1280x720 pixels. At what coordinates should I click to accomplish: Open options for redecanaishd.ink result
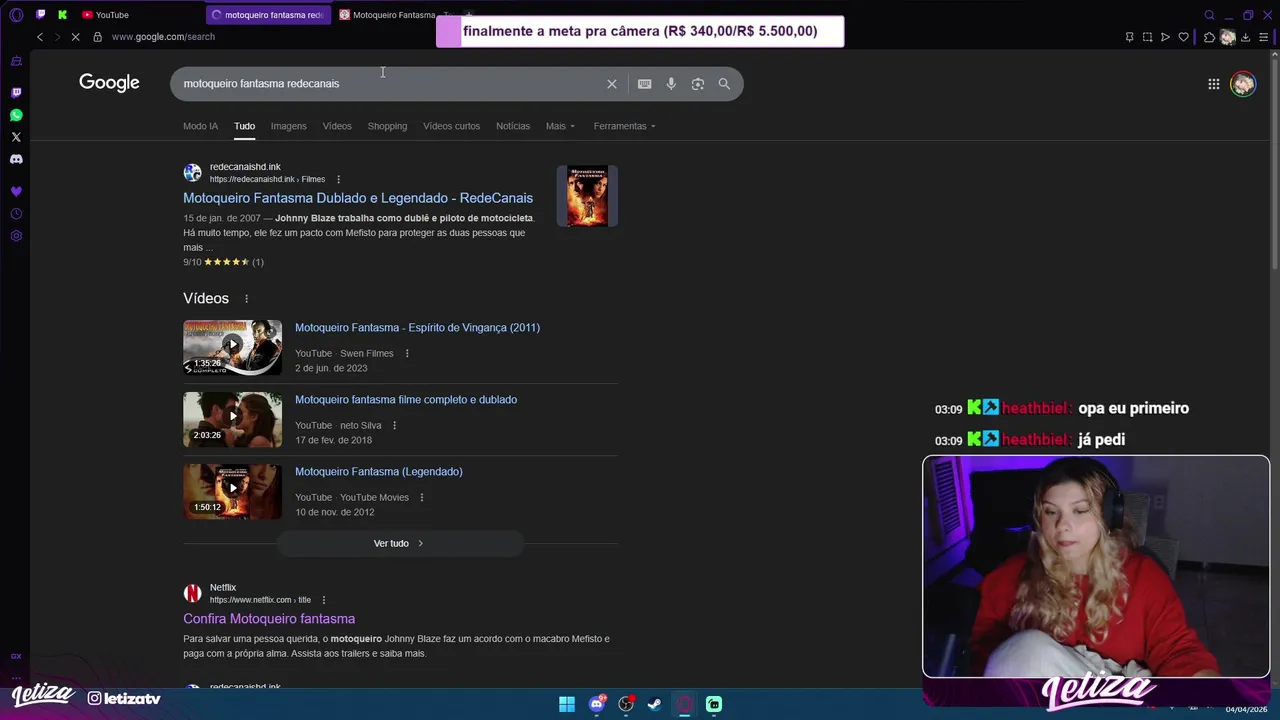coord(338,180)
